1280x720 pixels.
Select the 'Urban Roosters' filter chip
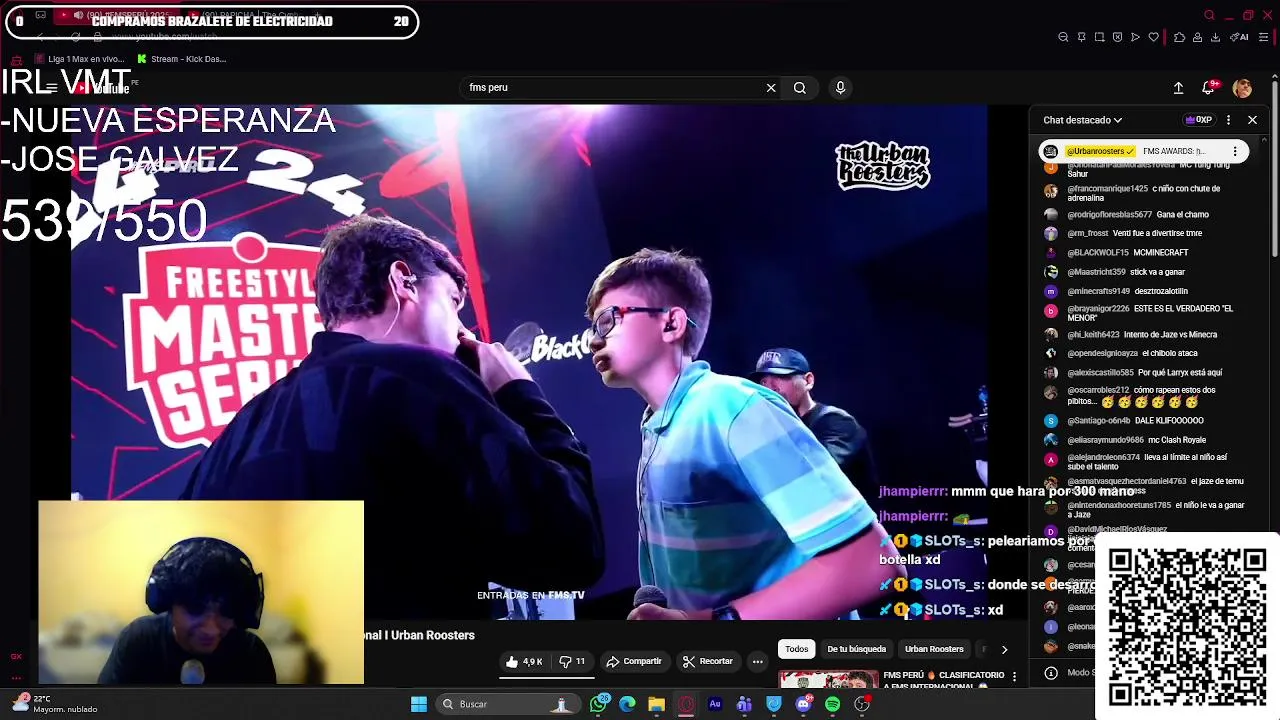[x=934, y=649]
